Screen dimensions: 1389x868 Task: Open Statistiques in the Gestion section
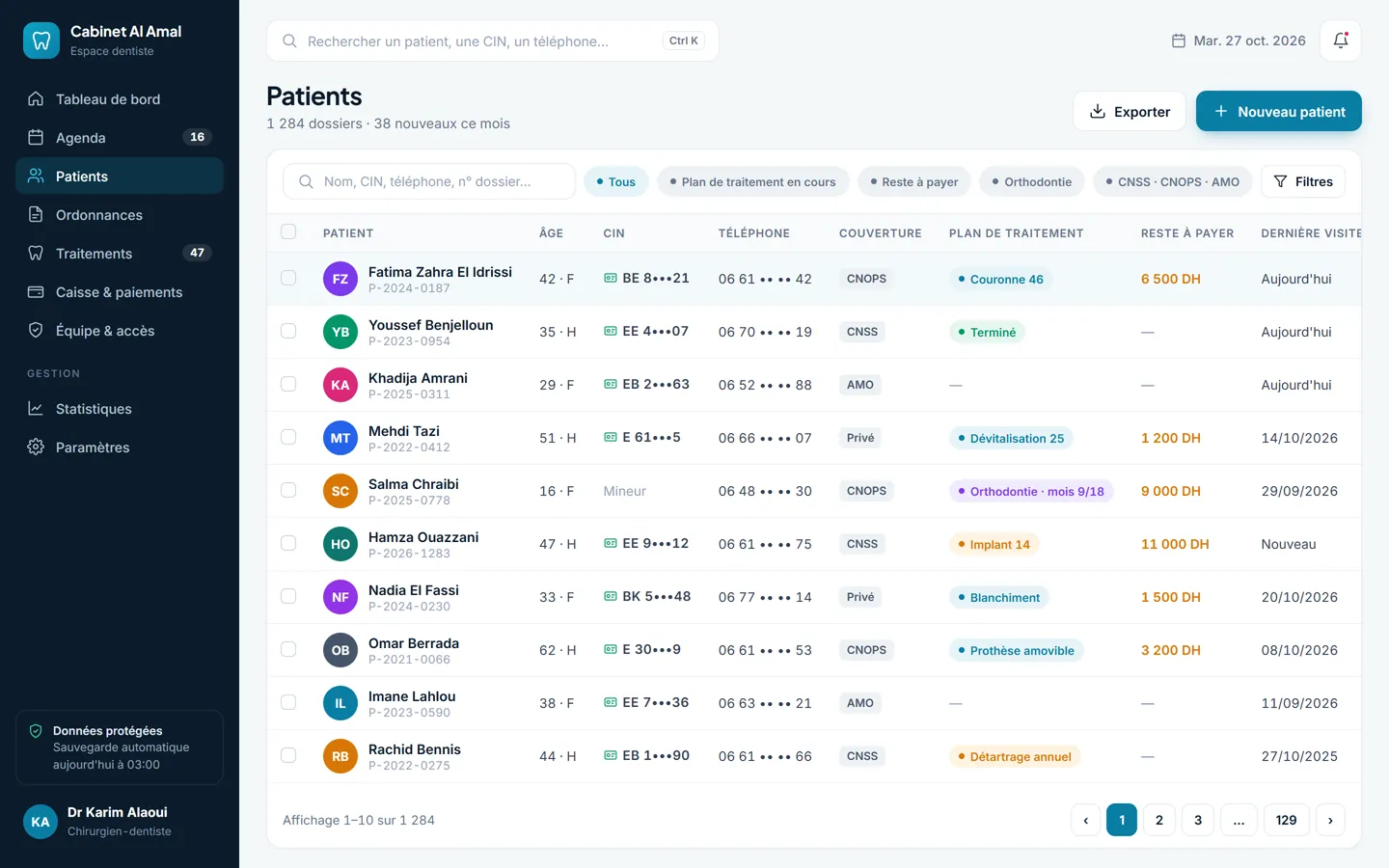tap(120, 409)
